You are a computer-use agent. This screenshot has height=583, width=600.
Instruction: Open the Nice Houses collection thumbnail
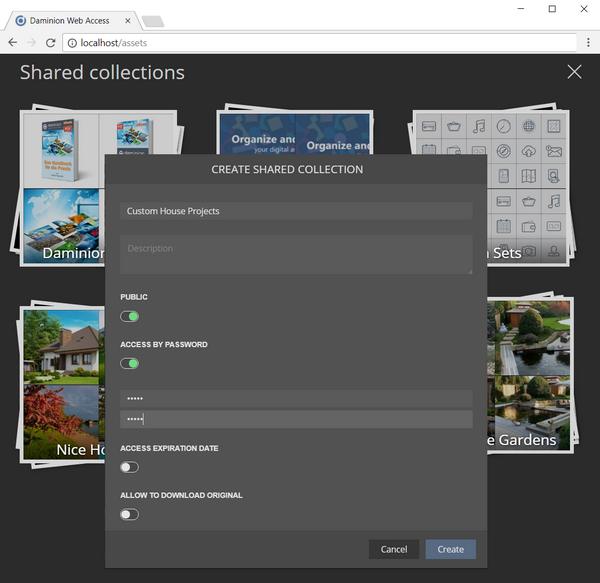[x=61, y=383]
